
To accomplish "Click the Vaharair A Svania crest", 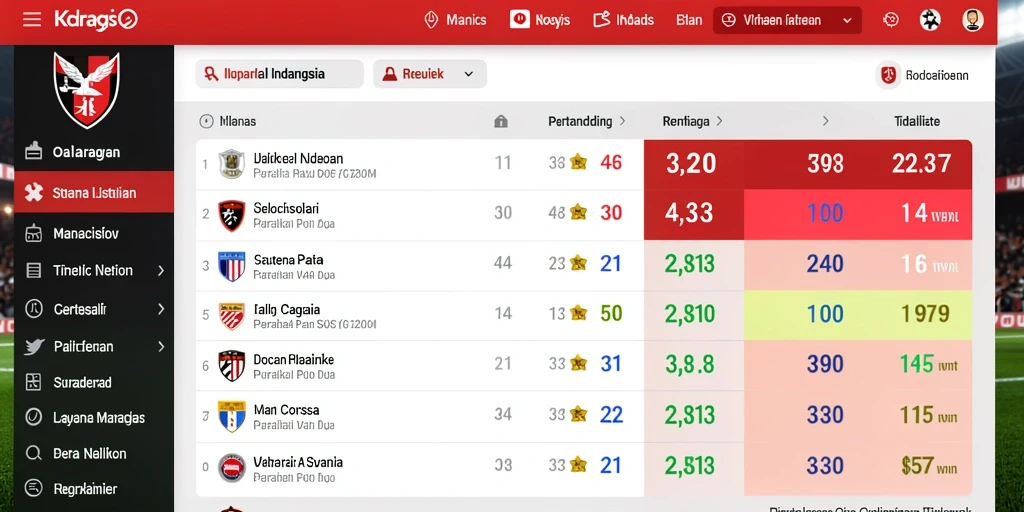I will pyautogui.click(x=231, y=468).
